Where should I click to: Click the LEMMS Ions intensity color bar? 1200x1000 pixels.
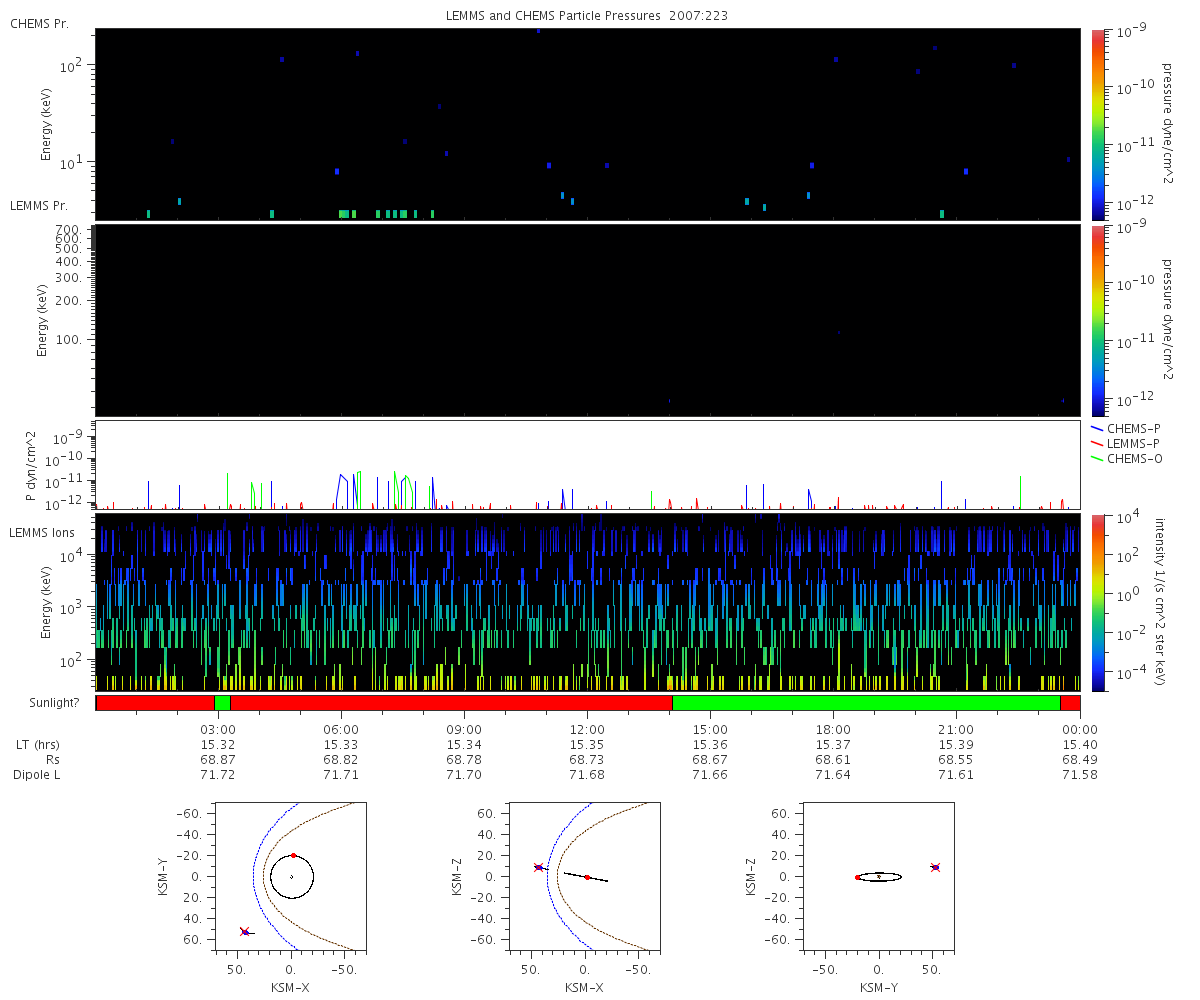click(x=1097, y=602)
